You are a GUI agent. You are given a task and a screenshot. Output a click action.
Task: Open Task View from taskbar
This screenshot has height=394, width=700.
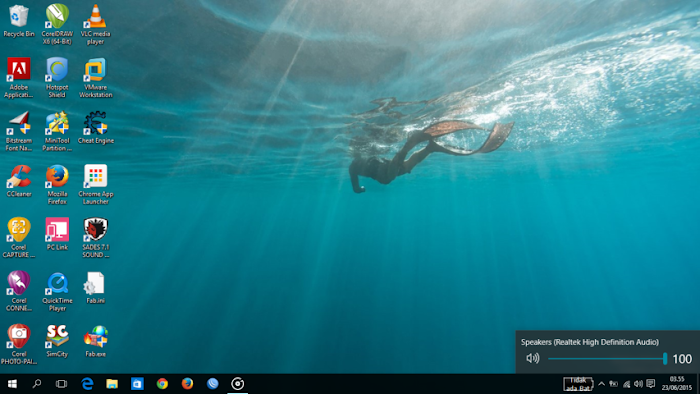click(x=61, y=384)
